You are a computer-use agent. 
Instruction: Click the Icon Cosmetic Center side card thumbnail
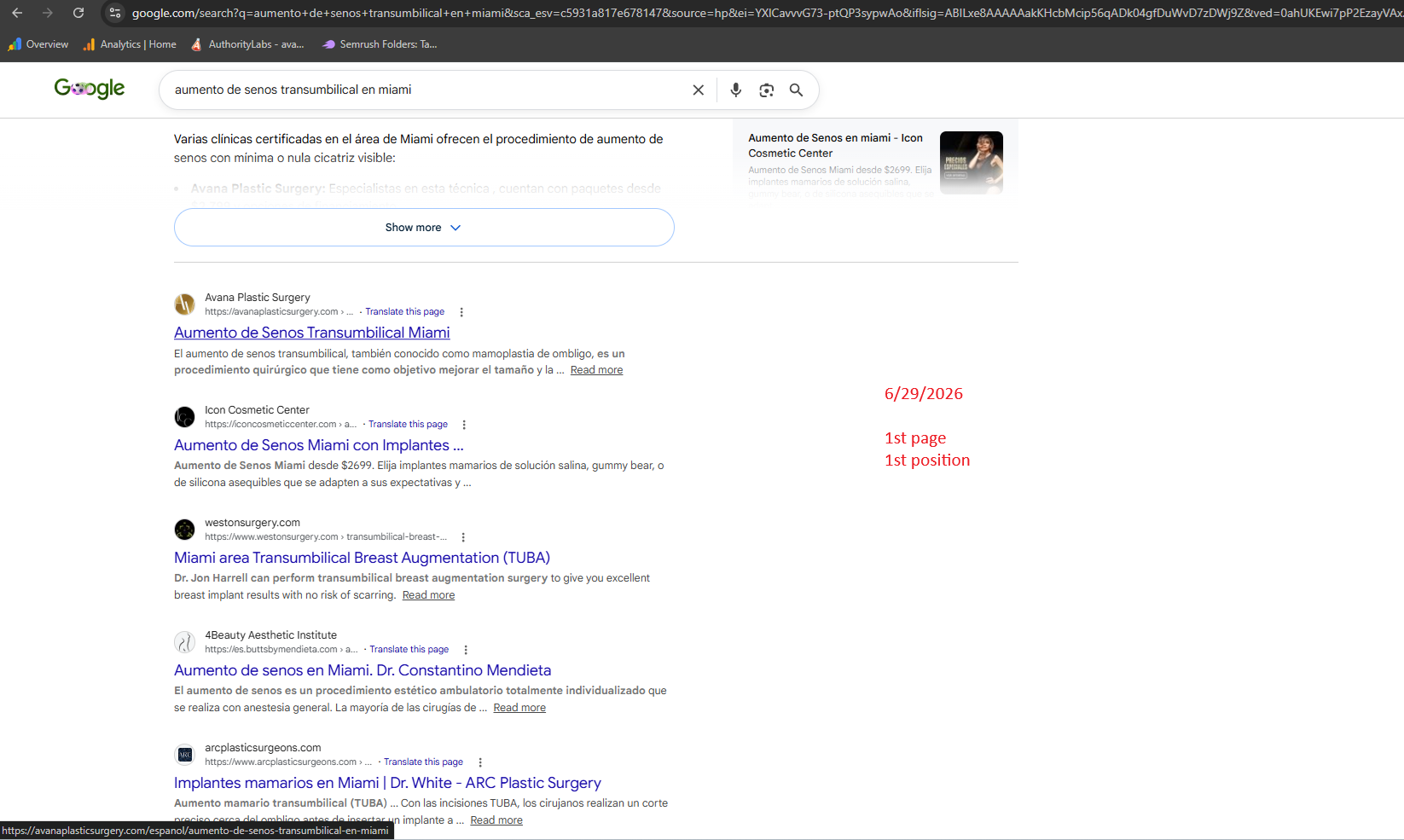(972, 163)
